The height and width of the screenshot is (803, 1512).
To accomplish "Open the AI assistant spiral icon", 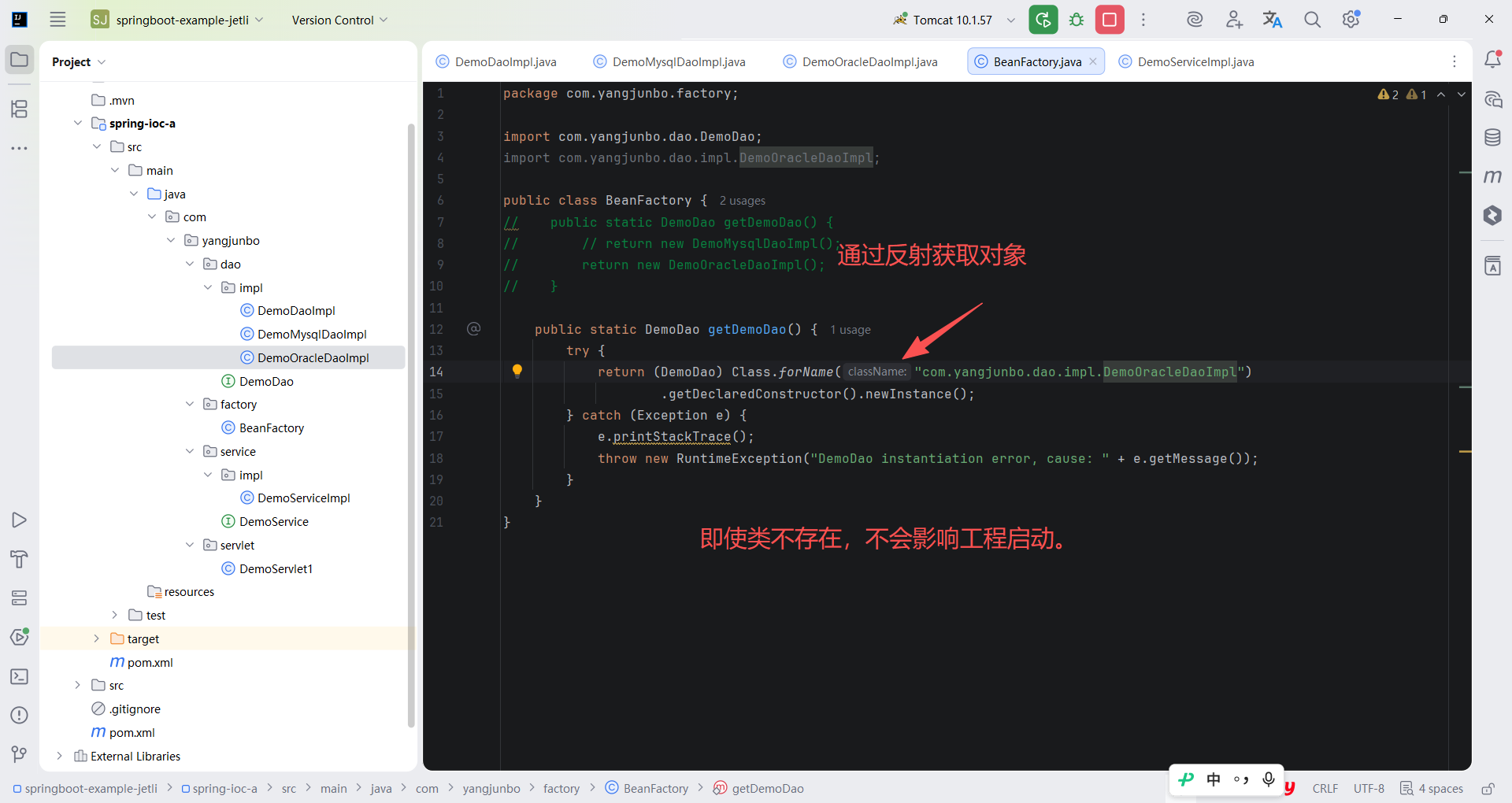I will click(x=1195, y=20).
